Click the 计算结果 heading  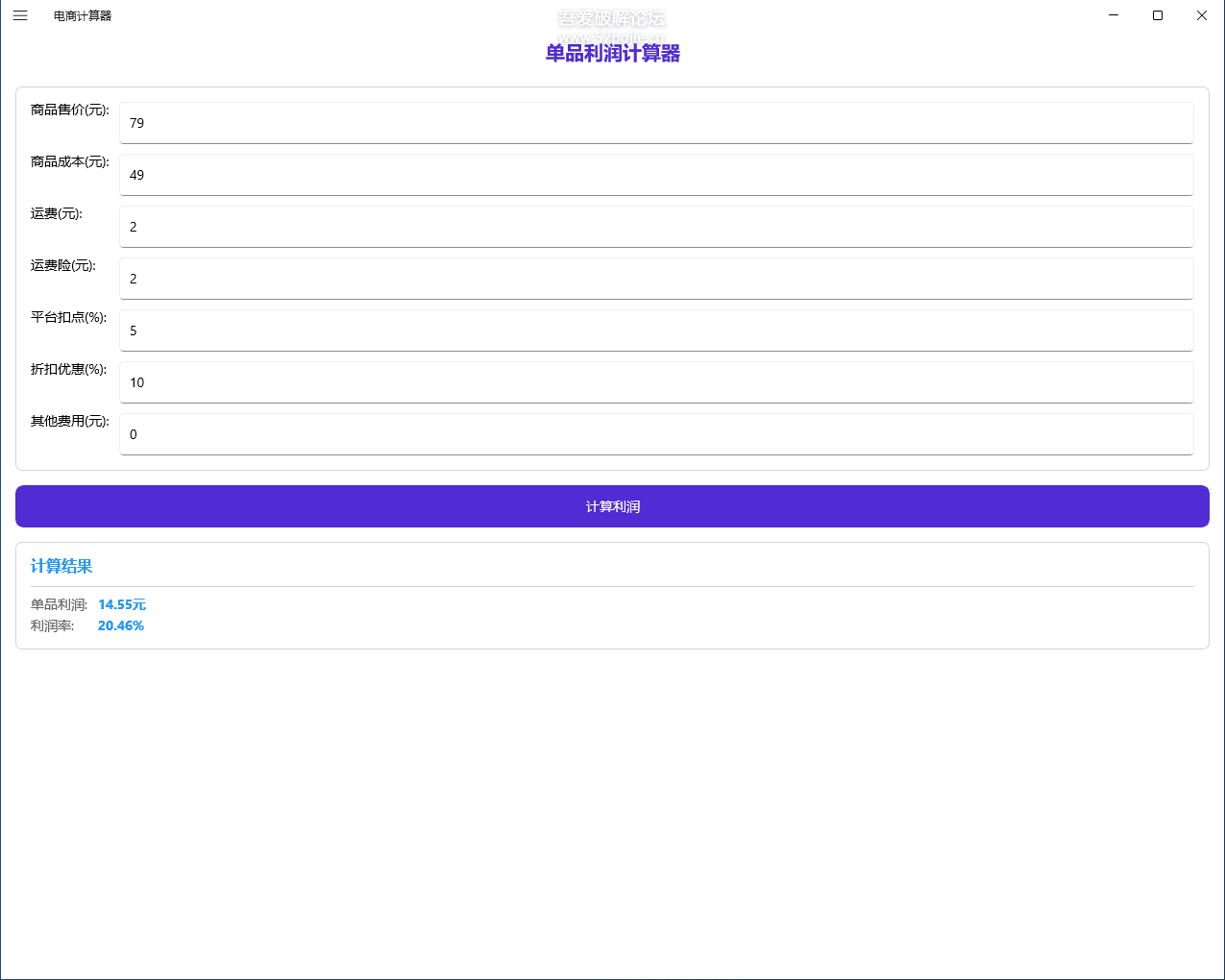(x=61, y=566)
